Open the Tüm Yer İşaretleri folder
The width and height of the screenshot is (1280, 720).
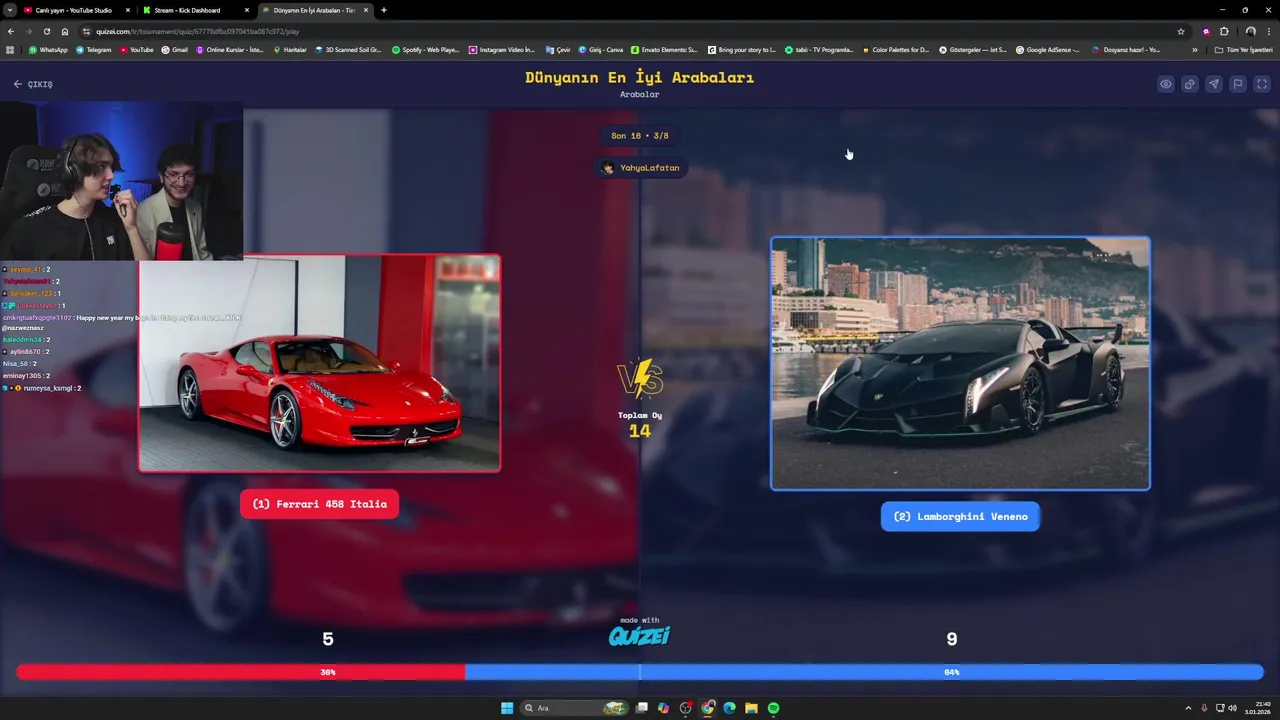(x=1243, y=49)
